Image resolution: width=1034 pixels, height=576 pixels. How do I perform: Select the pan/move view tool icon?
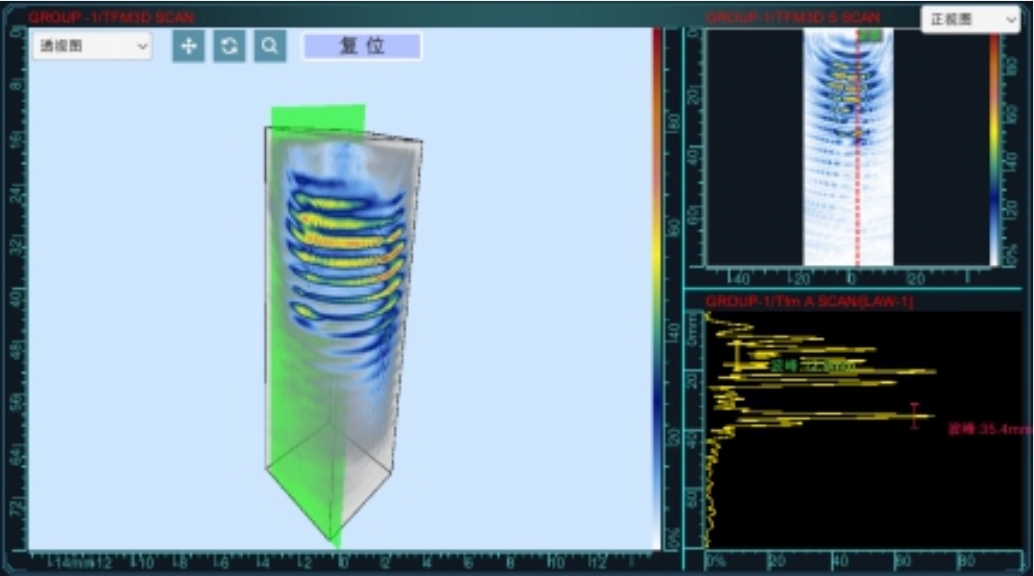pyautogui.click(x=188, y=46)
